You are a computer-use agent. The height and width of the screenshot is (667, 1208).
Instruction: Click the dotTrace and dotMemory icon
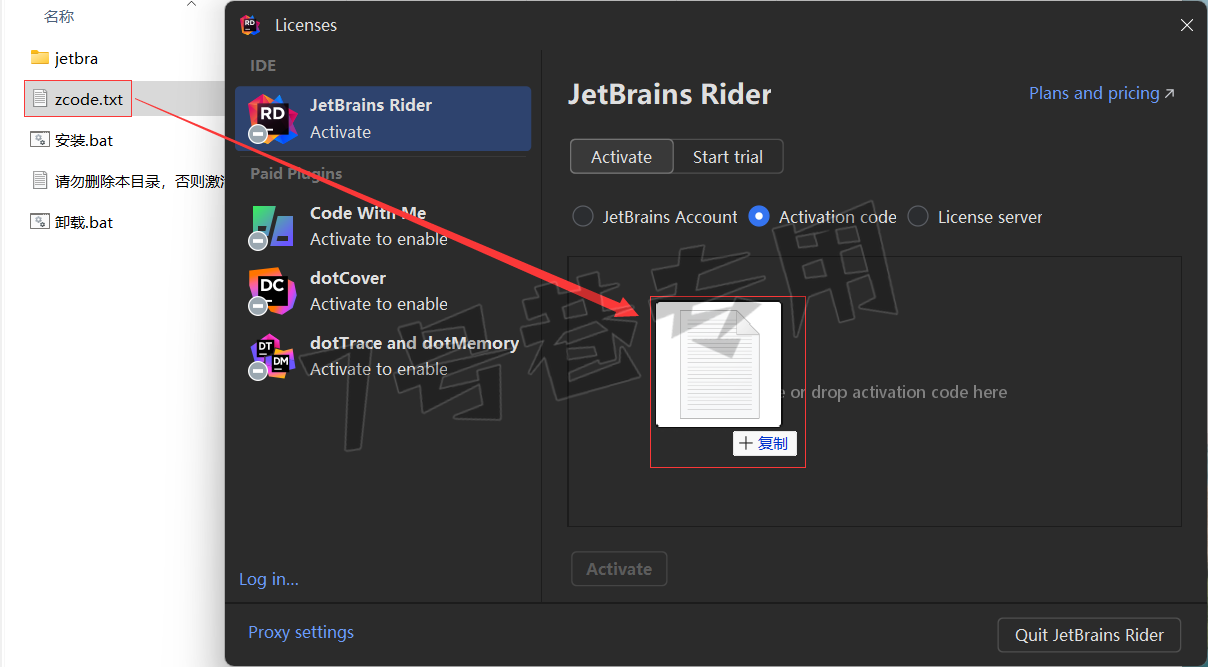272,356
